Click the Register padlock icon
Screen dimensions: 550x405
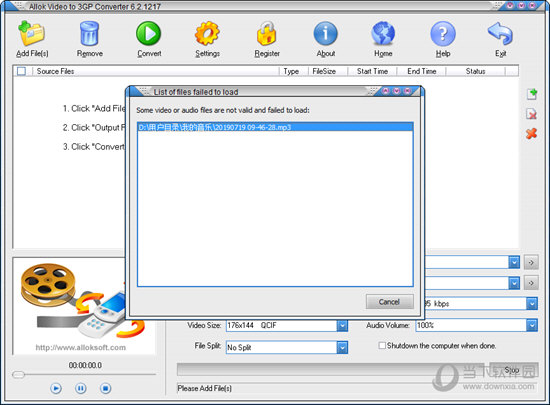[x=267, y=33]
